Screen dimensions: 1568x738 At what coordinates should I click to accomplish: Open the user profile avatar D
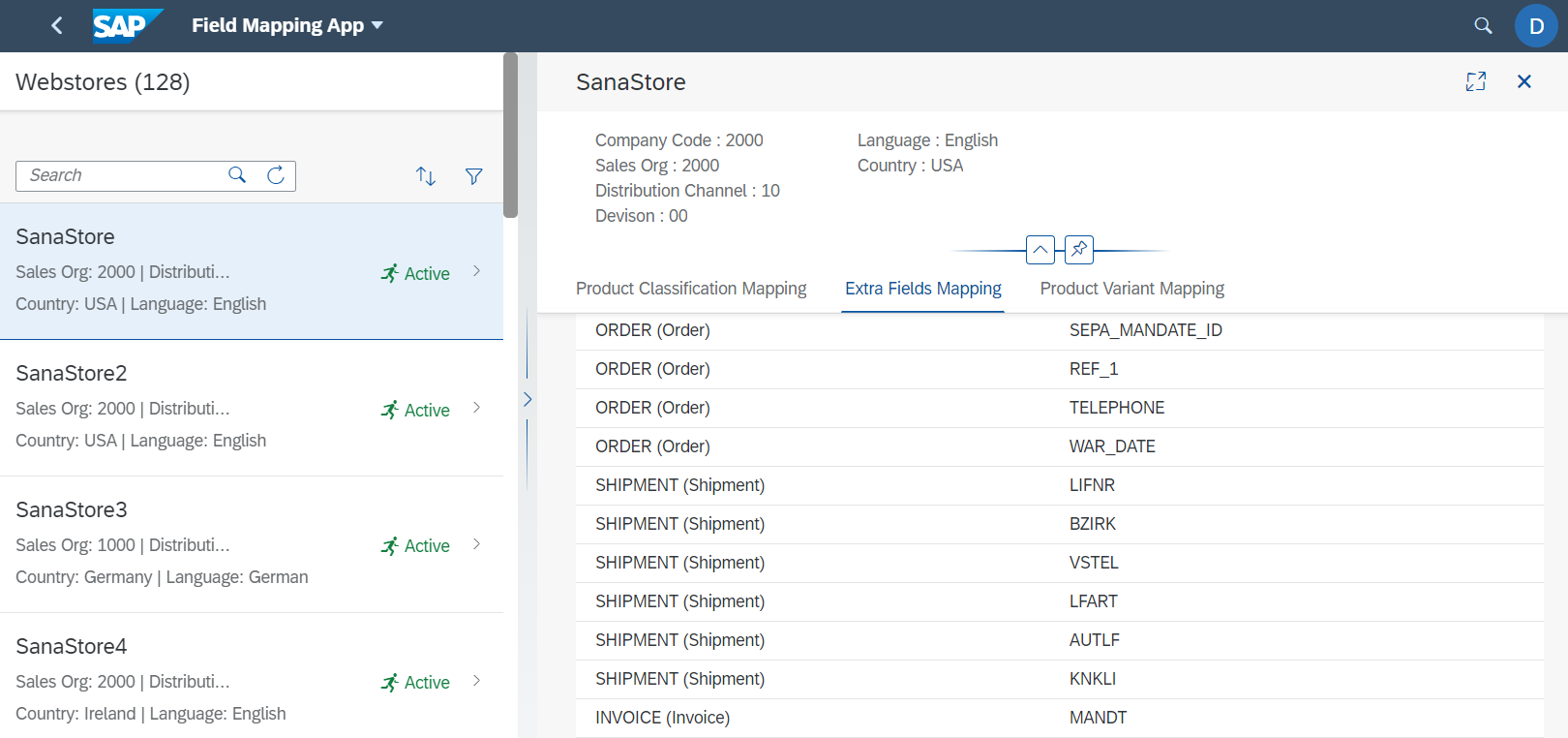click(x=1535, y=26)
